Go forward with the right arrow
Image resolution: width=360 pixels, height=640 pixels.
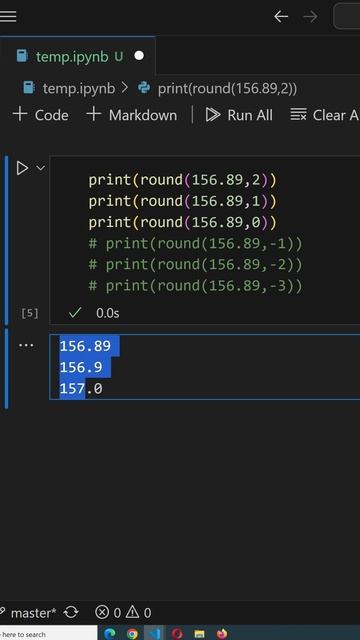click(x=311, y=17)
